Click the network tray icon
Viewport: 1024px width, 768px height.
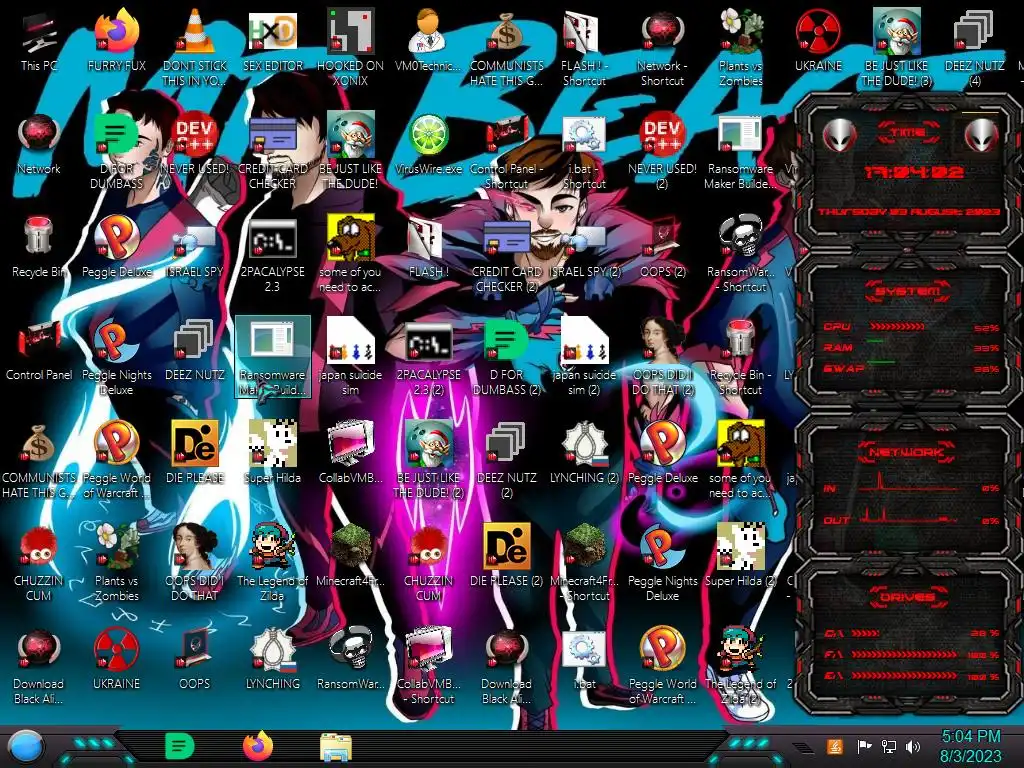point(888,746)
